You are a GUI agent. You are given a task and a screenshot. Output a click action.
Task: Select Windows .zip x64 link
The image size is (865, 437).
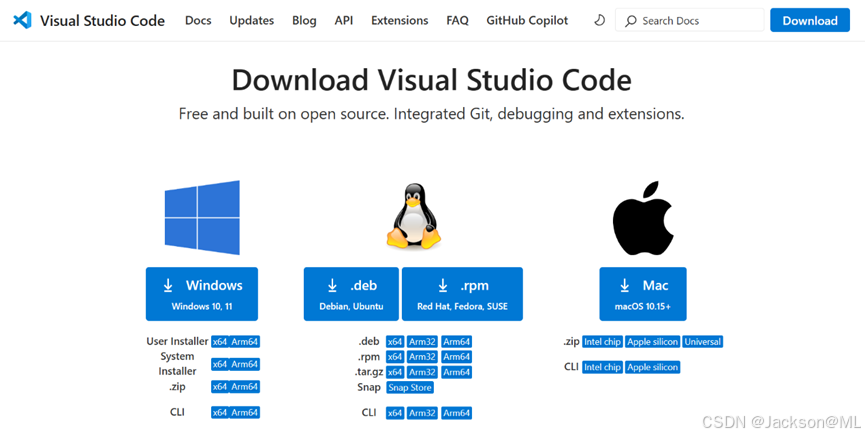click(x=220, y=387)
